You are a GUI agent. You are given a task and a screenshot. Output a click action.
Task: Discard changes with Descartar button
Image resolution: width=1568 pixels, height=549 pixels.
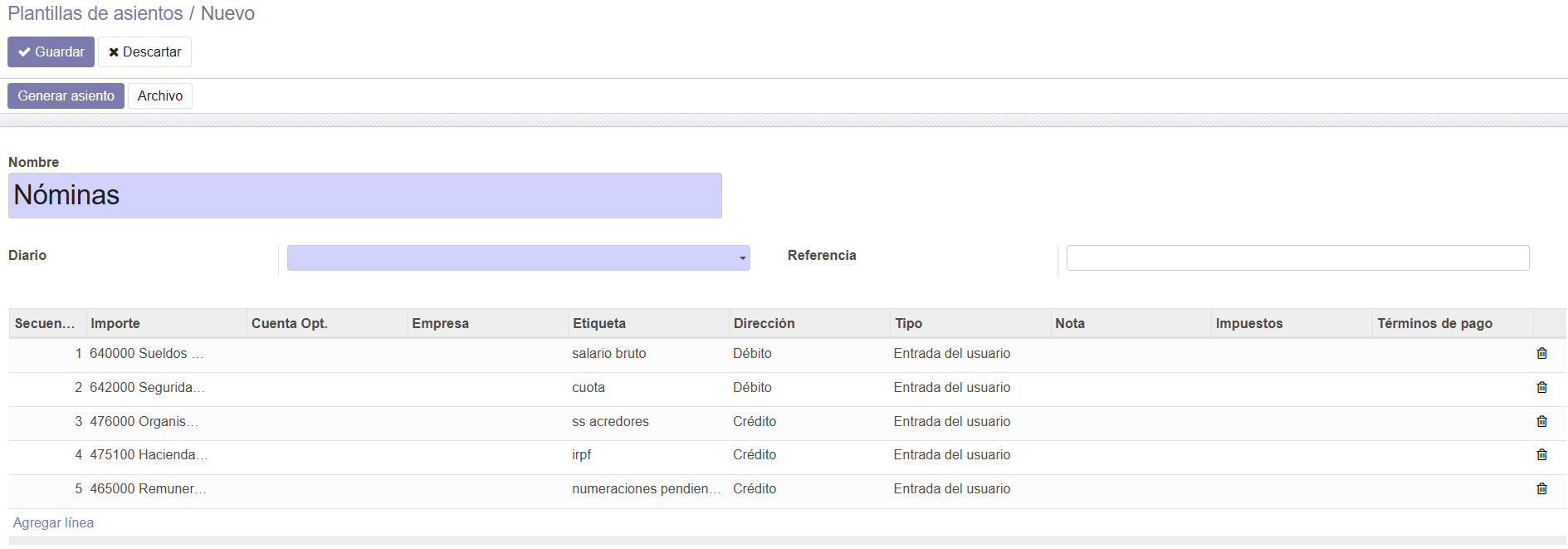pos(144,52)
